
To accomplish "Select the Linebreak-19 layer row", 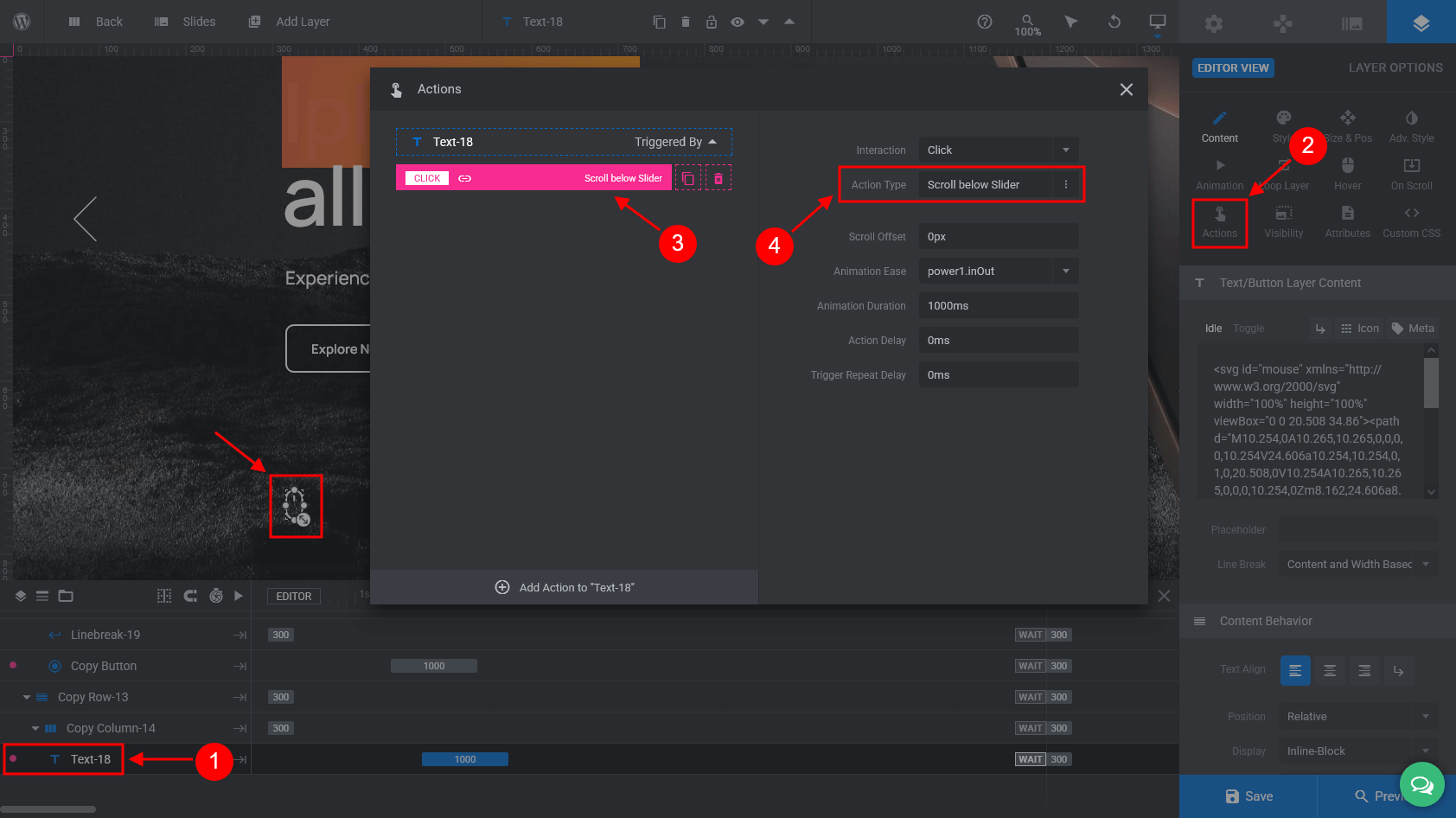I will (125, 635).
